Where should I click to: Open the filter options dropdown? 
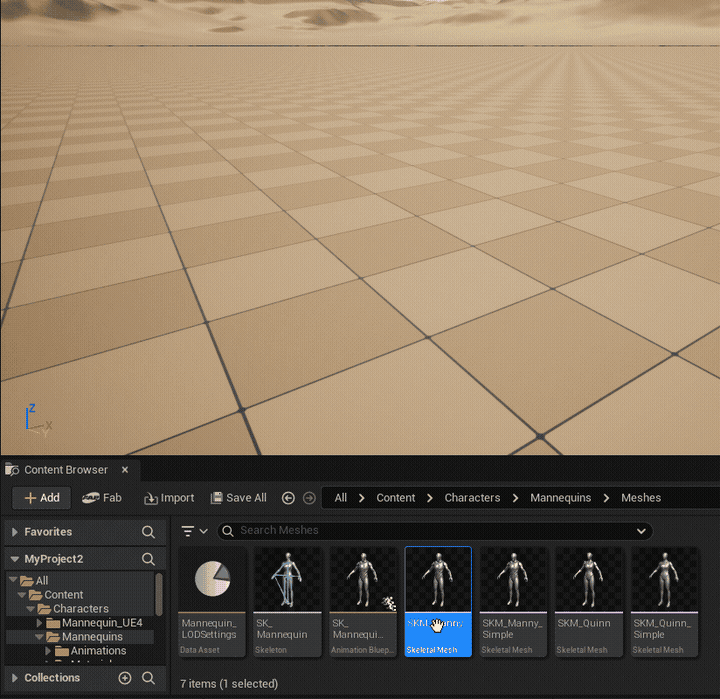pos(194,531)
